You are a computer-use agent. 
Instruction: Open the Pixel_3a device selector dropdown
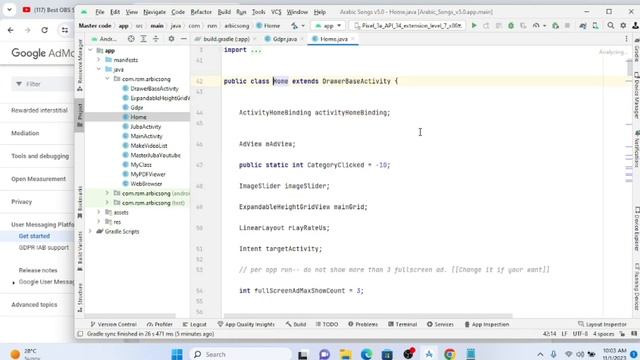(408, 26)
